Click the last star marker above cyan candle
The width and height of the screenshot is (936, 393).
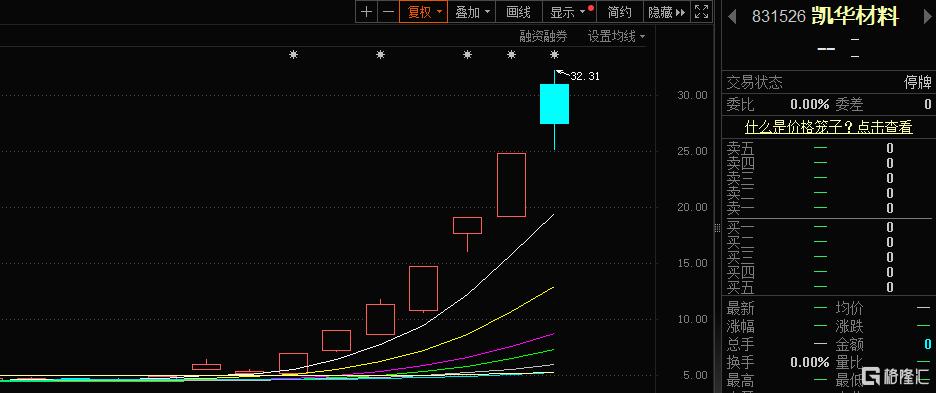(555, 55)
